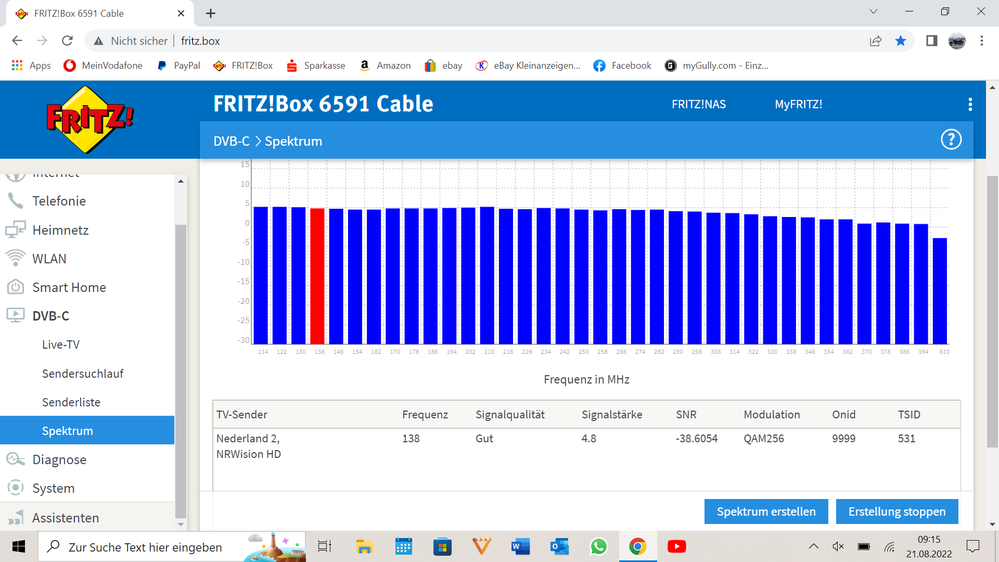Open the help question mark icon

[x=951, y=140]
